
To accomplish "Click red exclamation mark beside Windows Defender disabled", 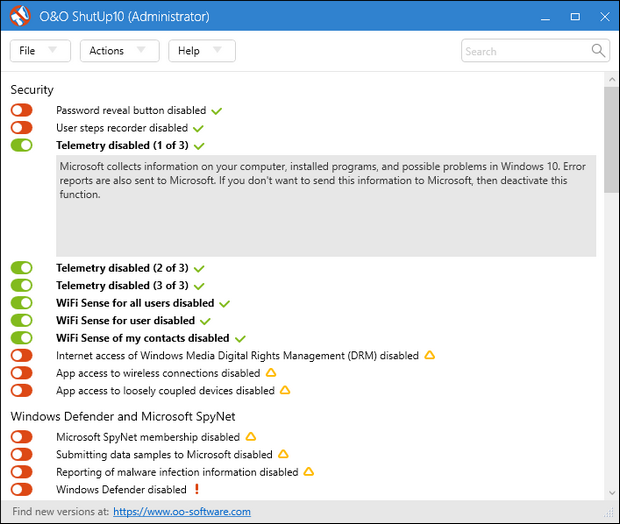I will 197,489.
